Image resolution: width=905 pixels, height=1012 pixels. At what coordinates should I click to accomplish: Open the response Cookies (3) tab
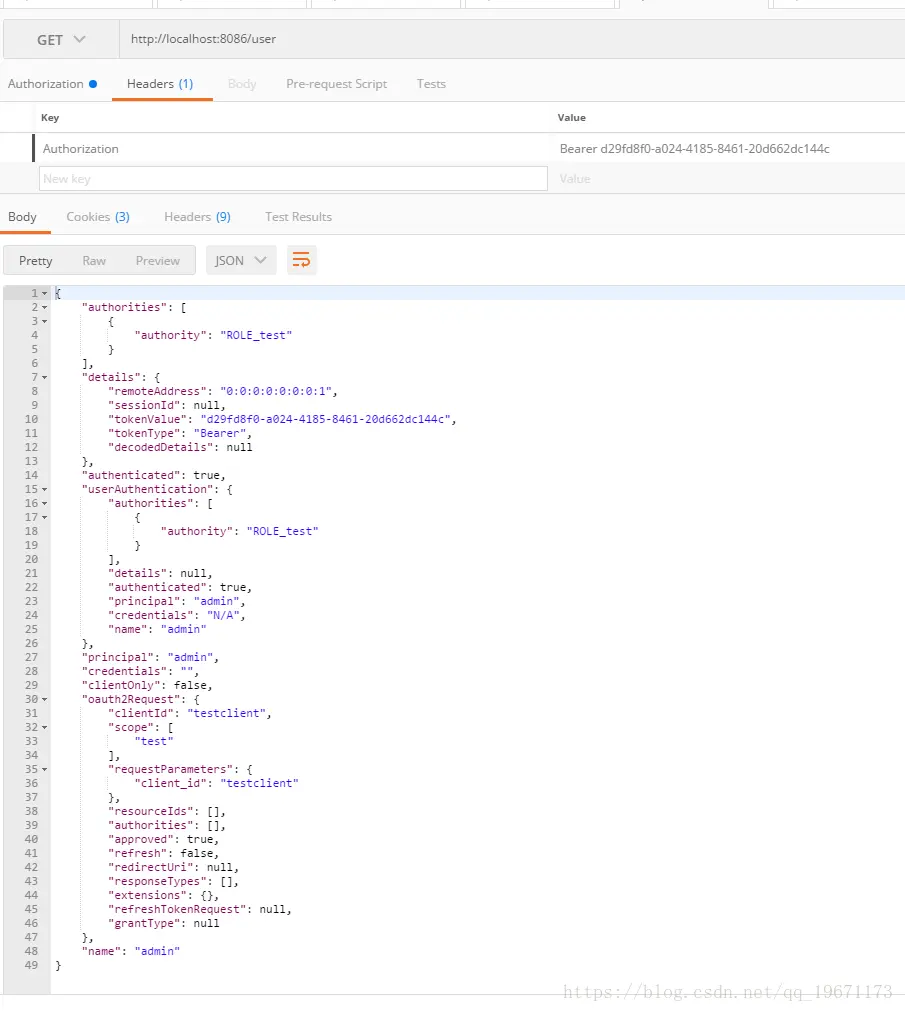pos(98,217)
